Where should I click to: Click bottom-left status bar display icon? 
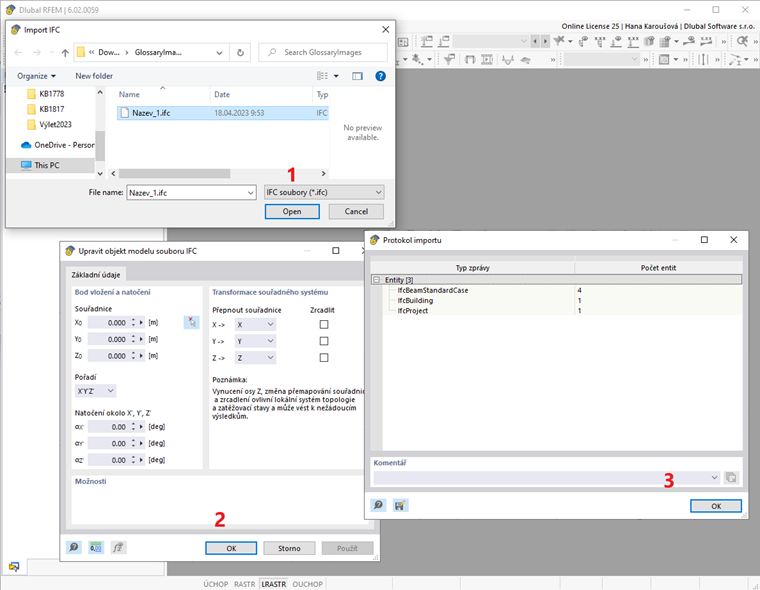point(14,566)
